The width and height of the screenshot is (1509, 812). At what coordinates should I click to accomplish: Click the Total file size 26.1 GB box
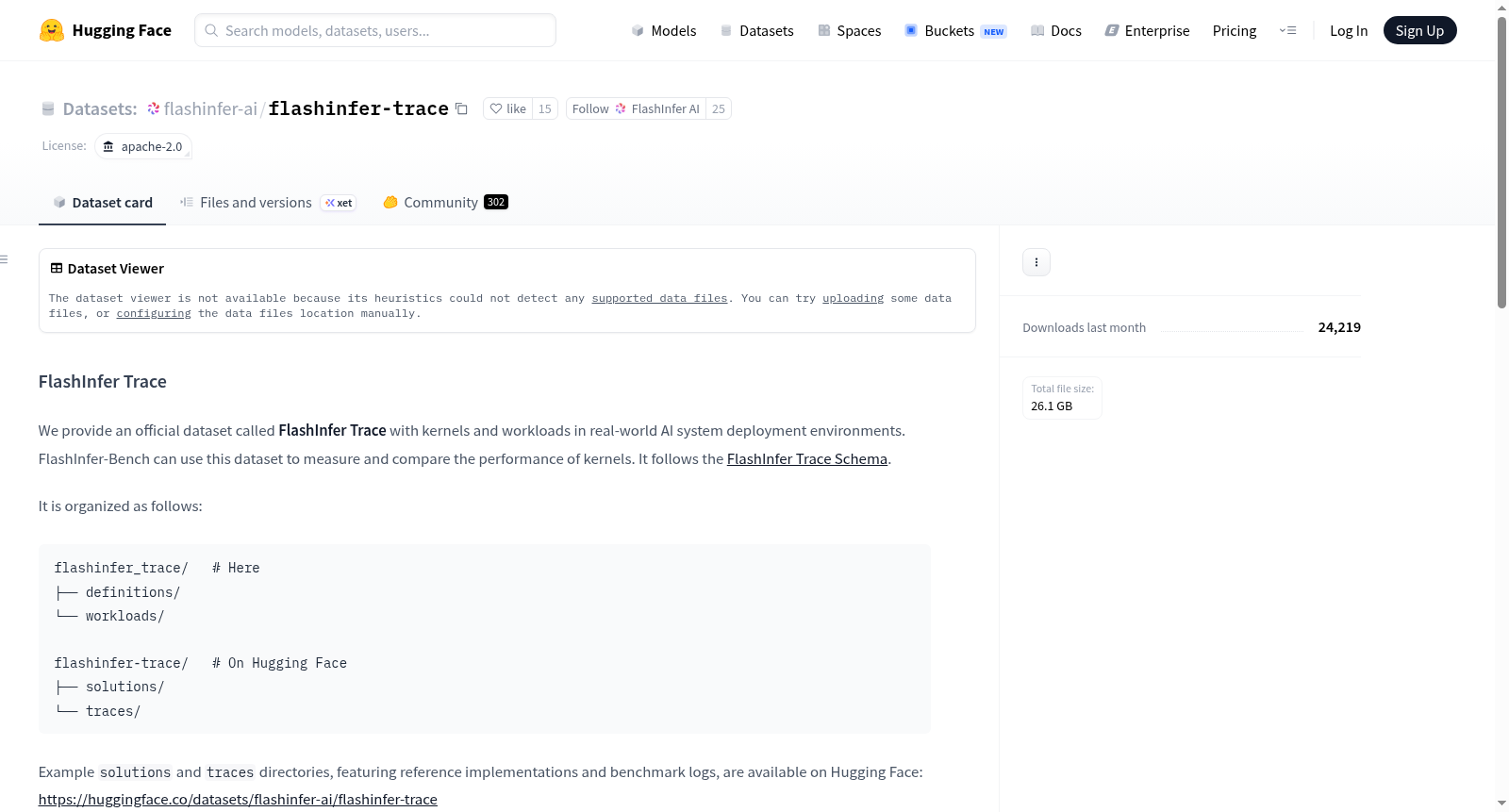(1062, 398)
